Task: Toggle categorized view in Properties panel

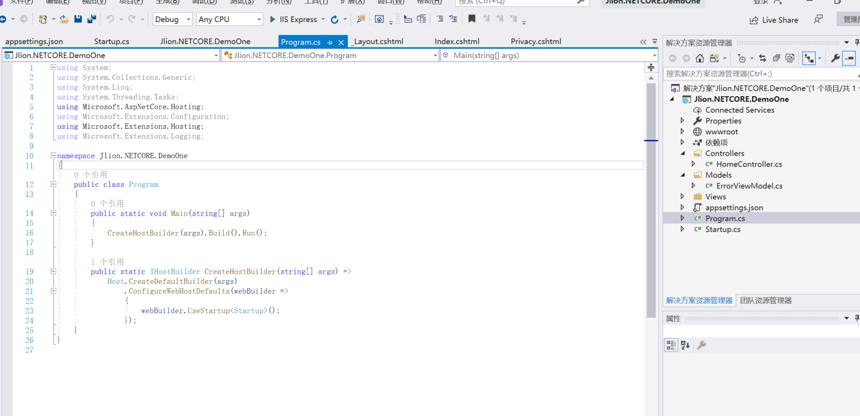Action: point(671,345)
